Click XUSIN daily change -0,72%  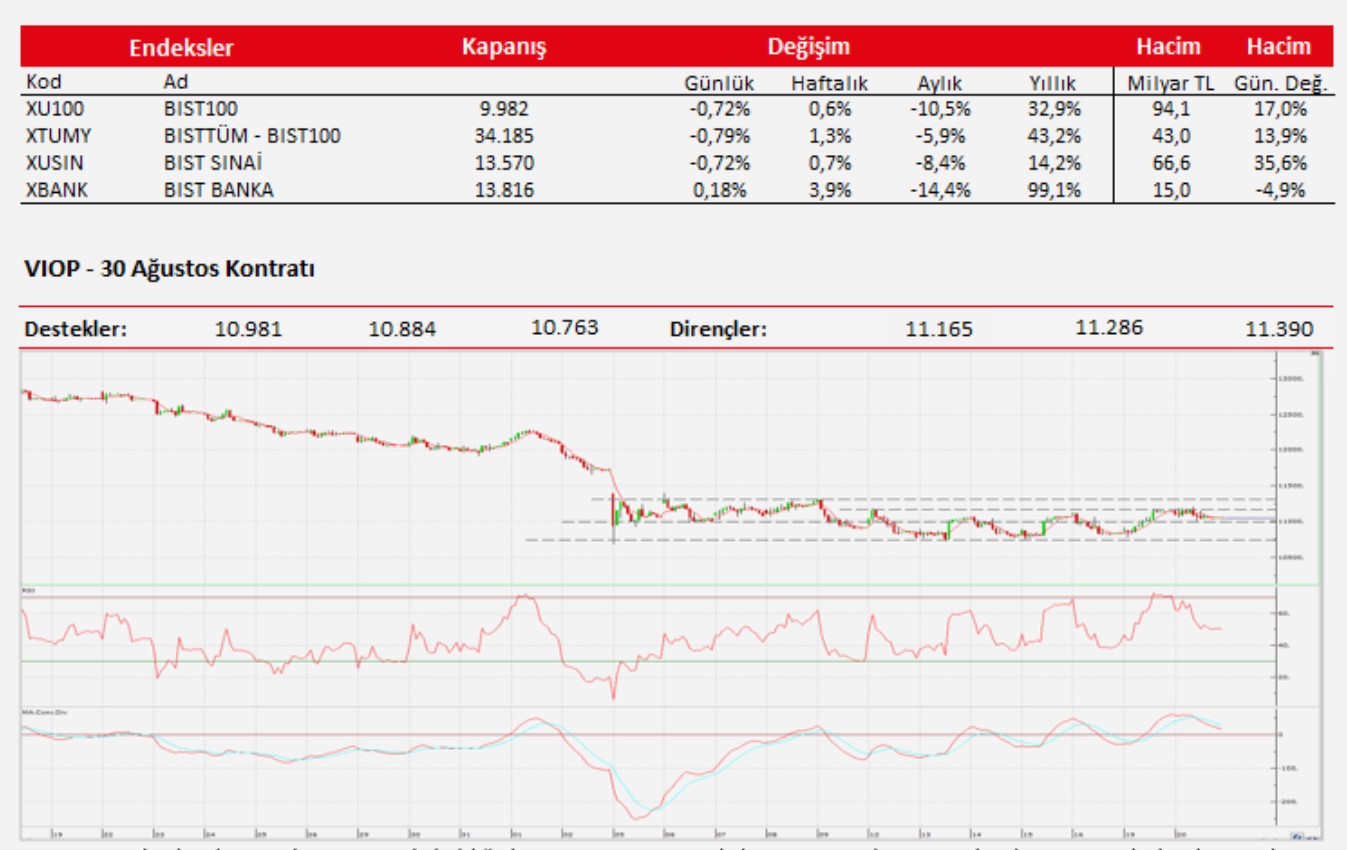[x=719, y=163]
